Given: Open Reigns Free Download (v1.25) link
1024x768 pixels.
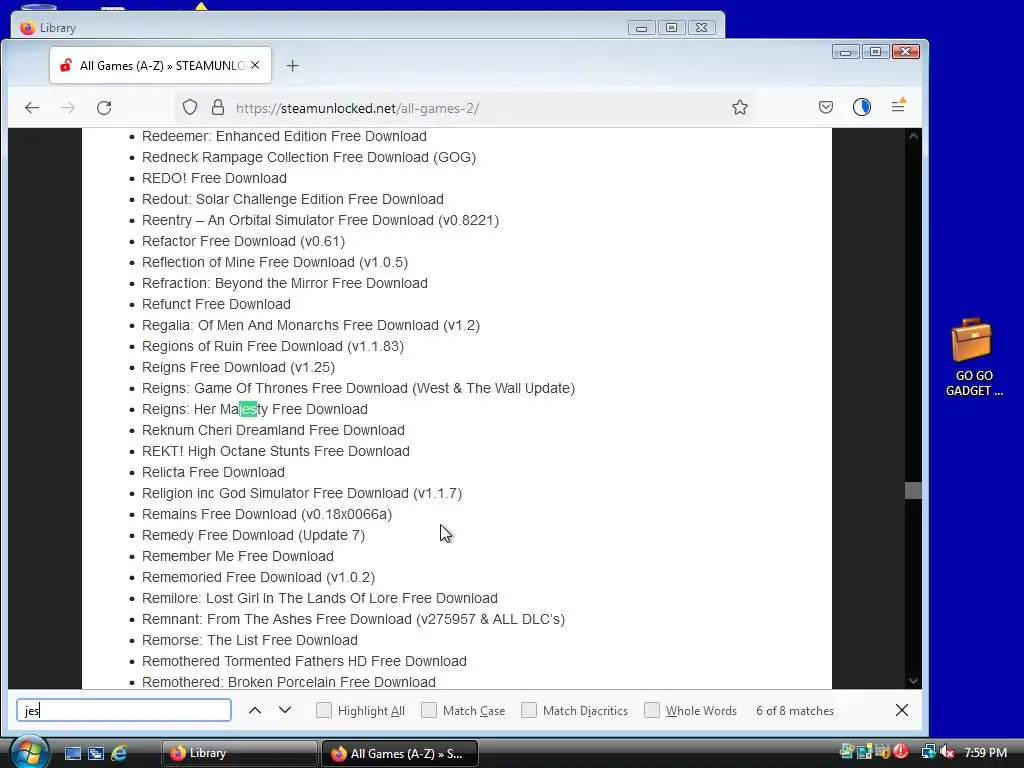Looking at the screenshot, I should (238, 367).
